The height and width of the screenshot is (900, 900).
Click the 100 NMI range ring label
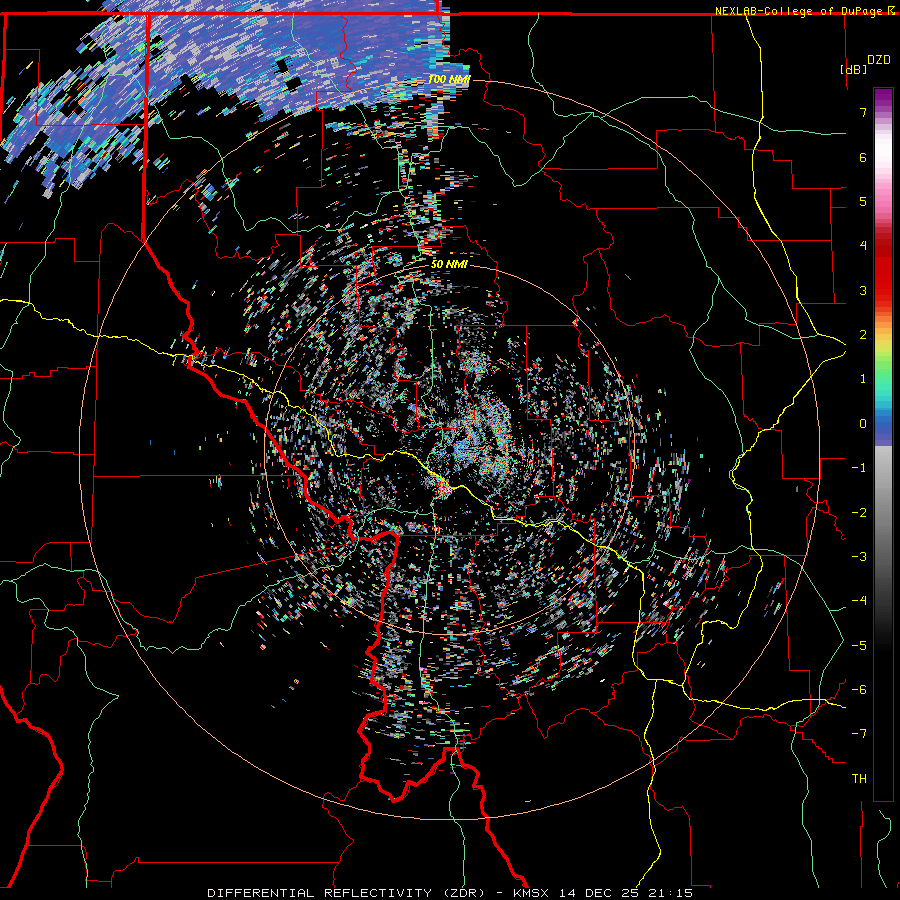coord(449,79)
